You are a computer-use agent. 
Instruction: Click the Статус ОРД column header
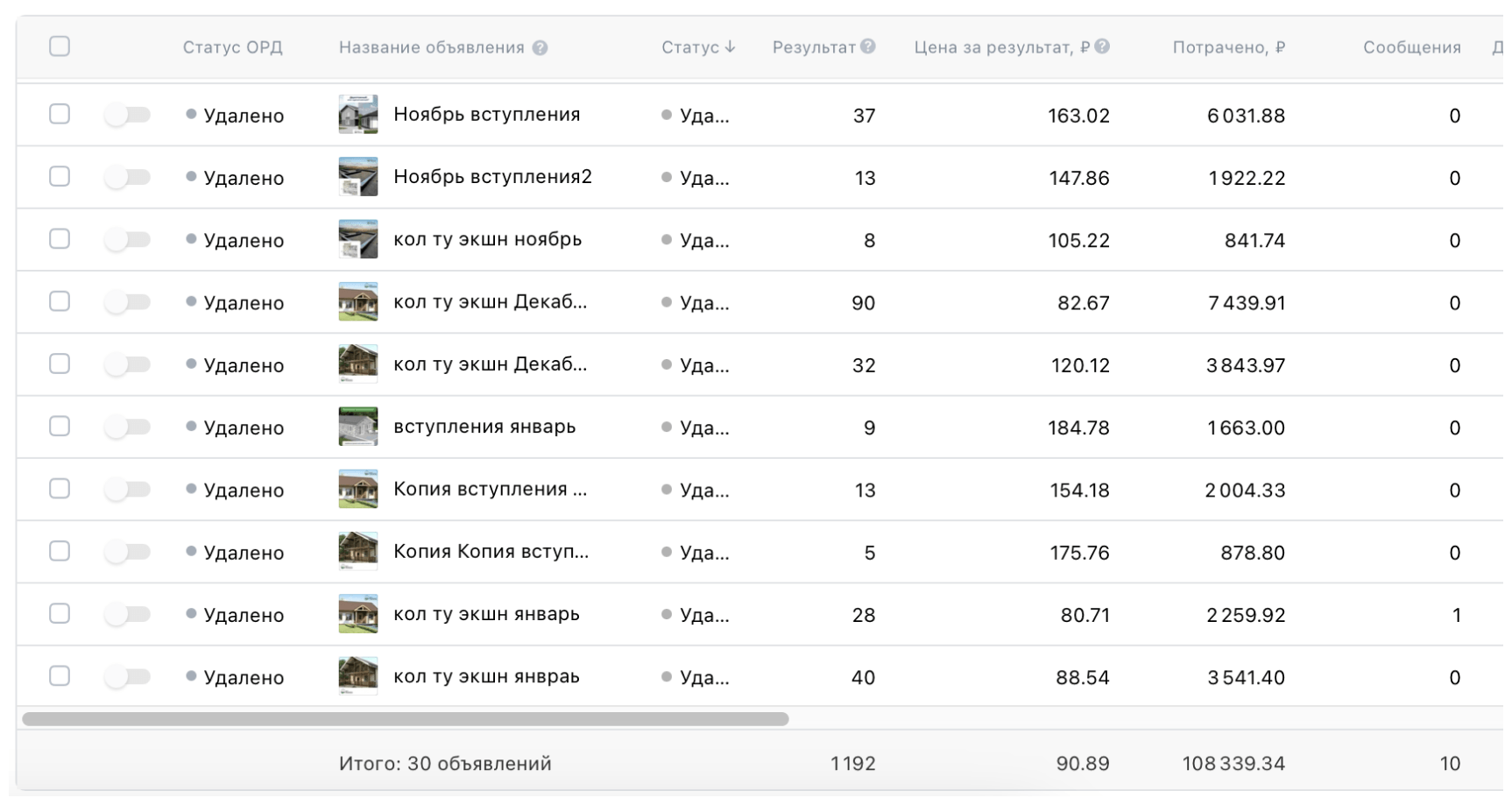click(232, 47)
